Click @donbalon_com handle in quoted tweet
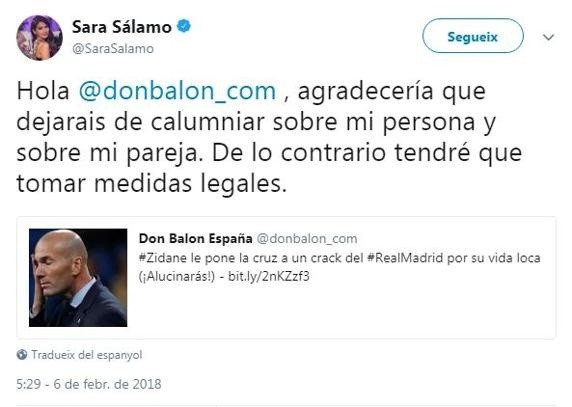 (x=307, y=239)
